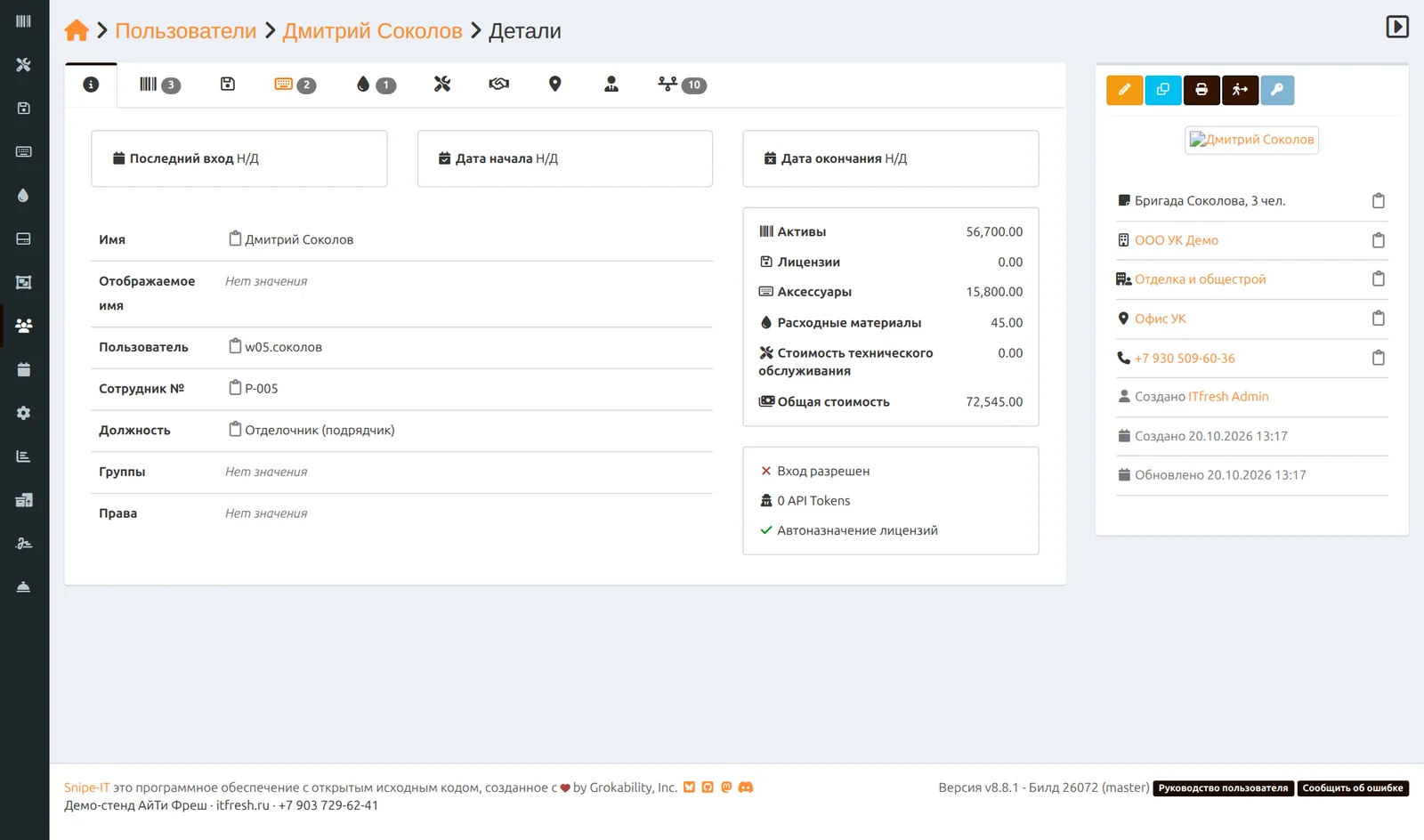Image resolution: width=1424 pixels, height=840 pixels.
Task: Copy employee number P-005 clipboard icon
Action: coord(235,388)
